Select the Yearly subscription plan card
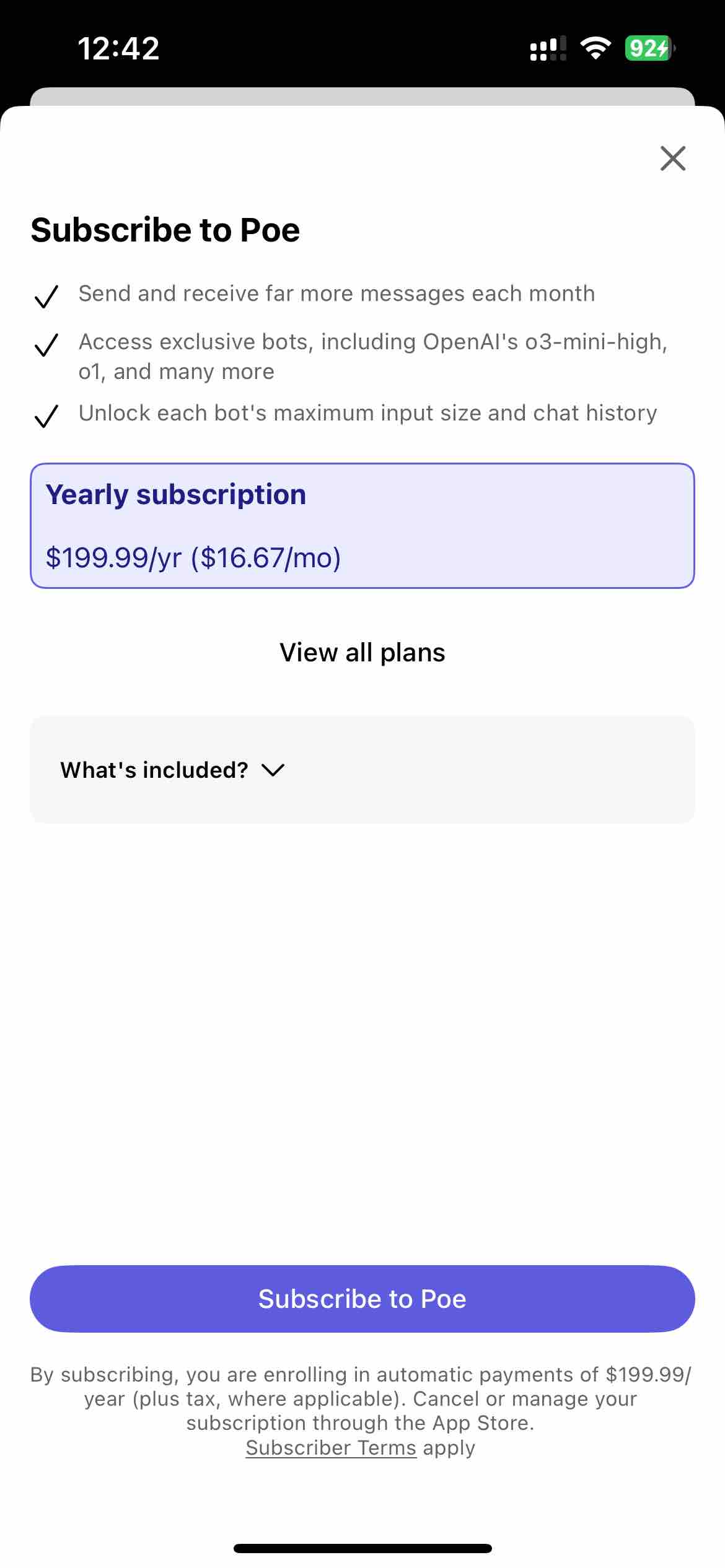 (362, 526)
